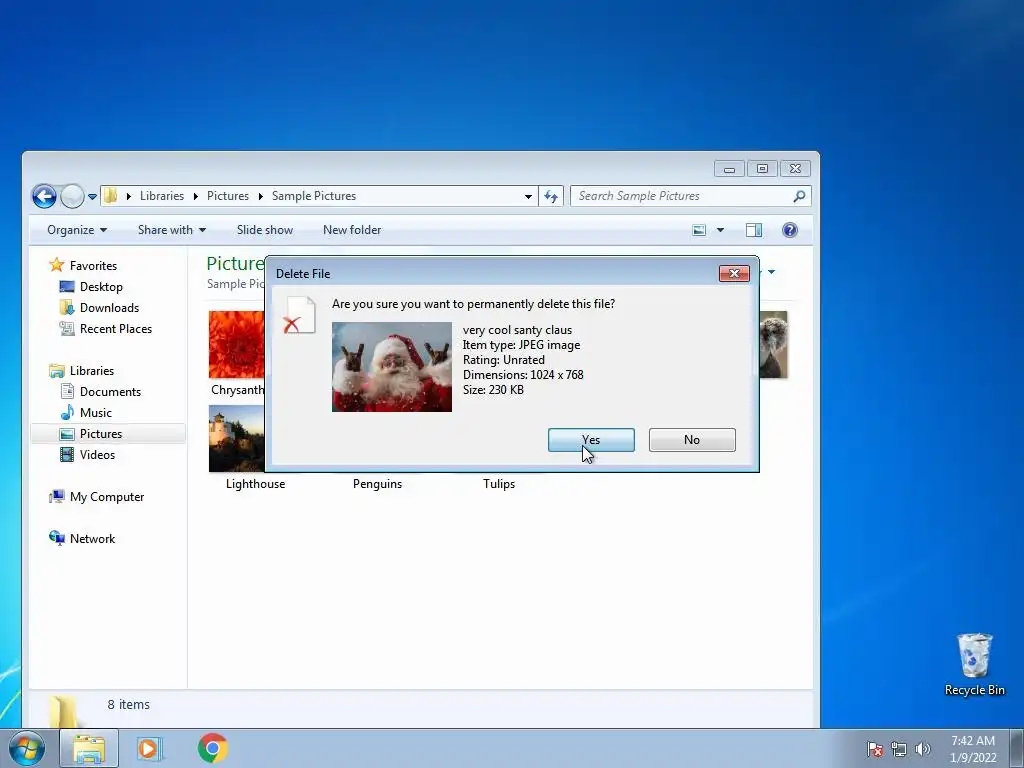The width and height of the screenshot is (1024, 768).
Task: Click the santa claus image preview
Action: coord(392,366)
